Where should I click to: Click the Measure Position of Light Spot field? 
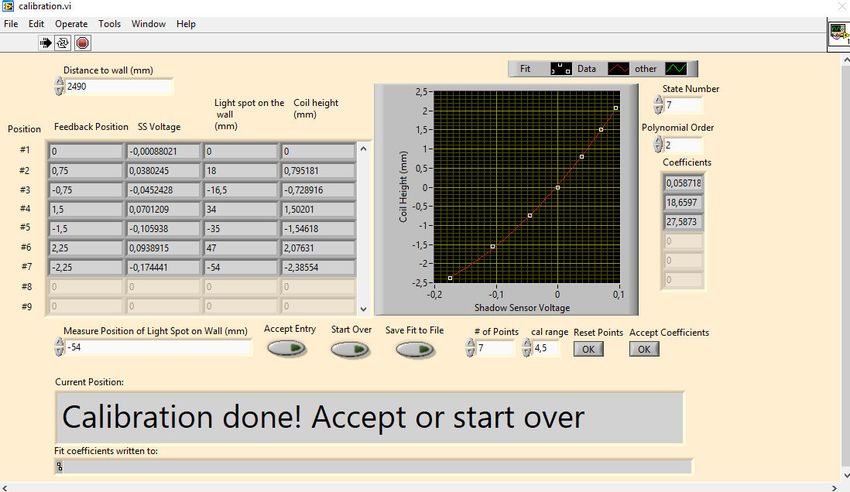158,347
